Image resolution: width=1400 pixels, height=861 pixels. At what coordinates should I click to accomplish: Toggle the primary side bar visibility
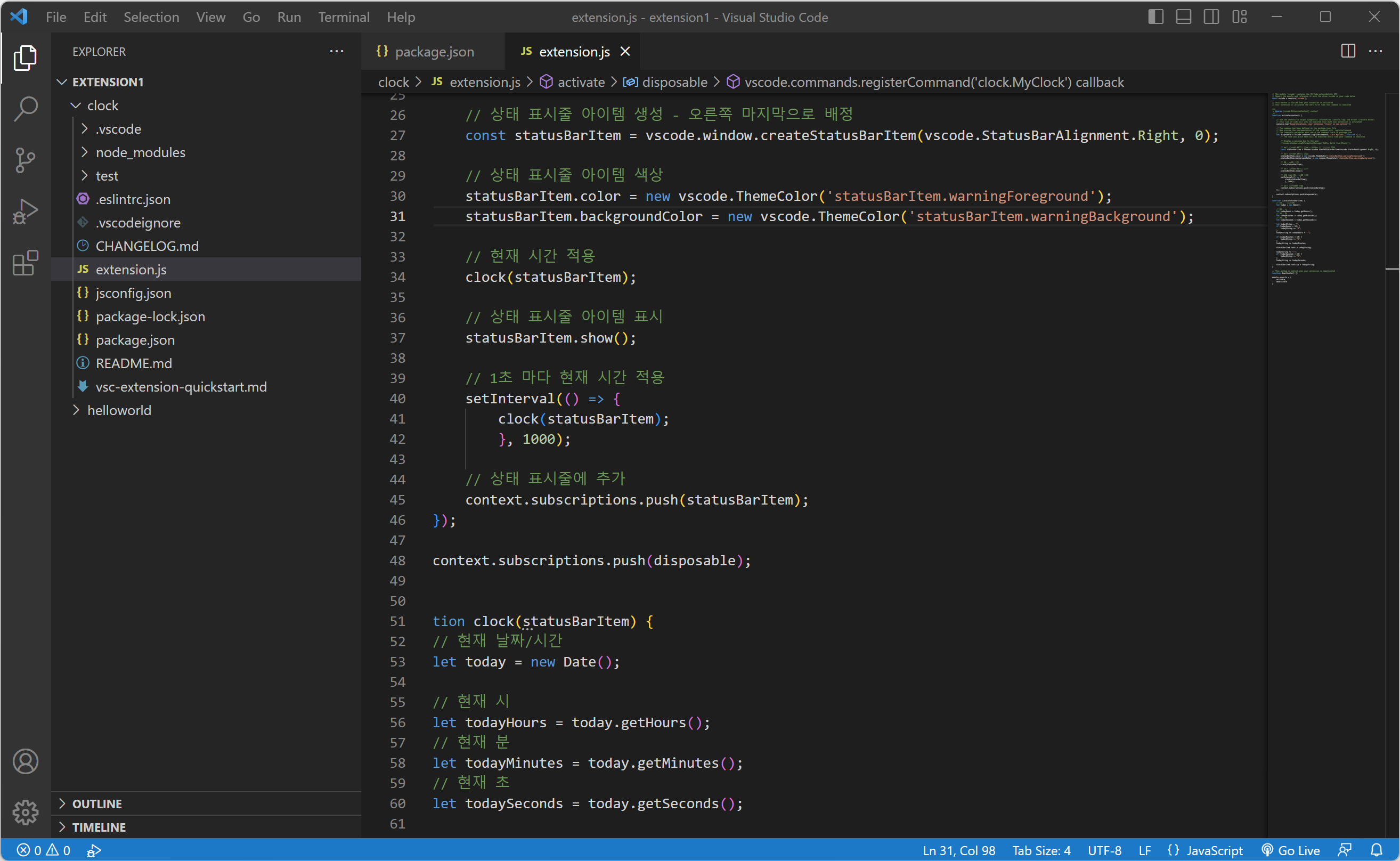coord(1155,17)
